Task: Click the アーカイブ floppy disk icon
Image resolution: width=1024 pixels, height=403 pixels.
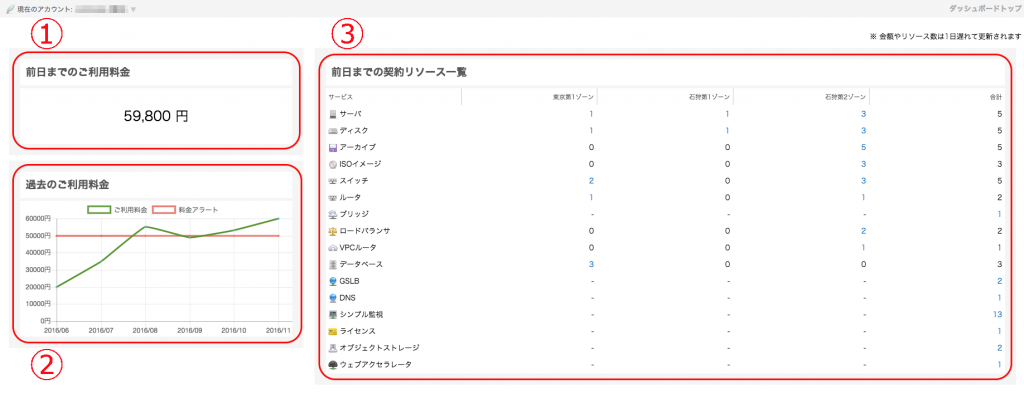Action: pos(333,147)
